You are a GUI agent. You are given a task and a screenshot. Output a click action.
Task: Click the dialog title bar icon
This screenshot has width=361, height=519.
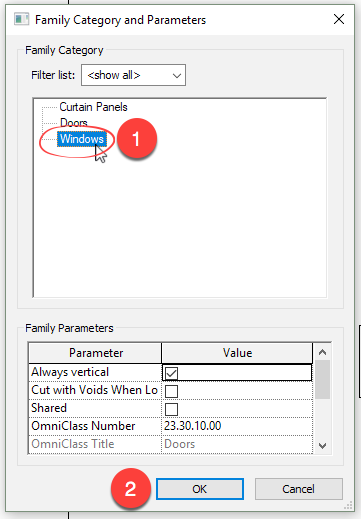coord(22,19)
